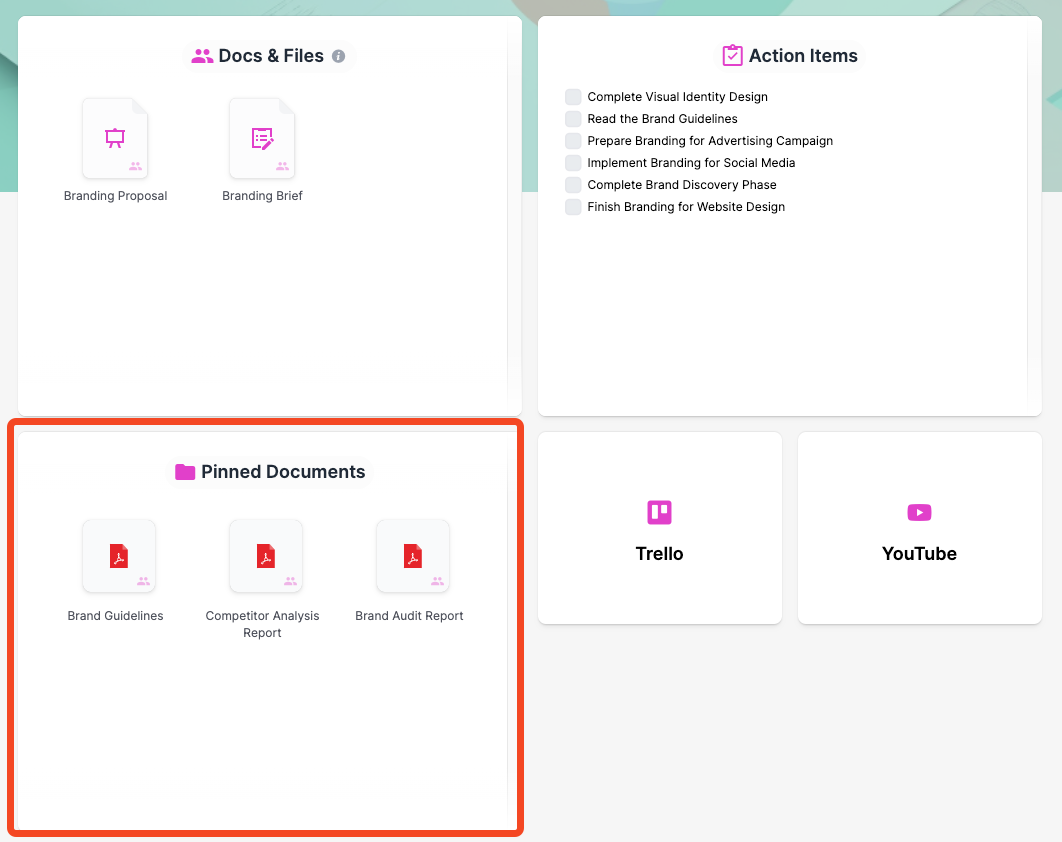Select the Brand Audit Report label
This screenshot has width=1062, height=842.
[x=409, y=616]
